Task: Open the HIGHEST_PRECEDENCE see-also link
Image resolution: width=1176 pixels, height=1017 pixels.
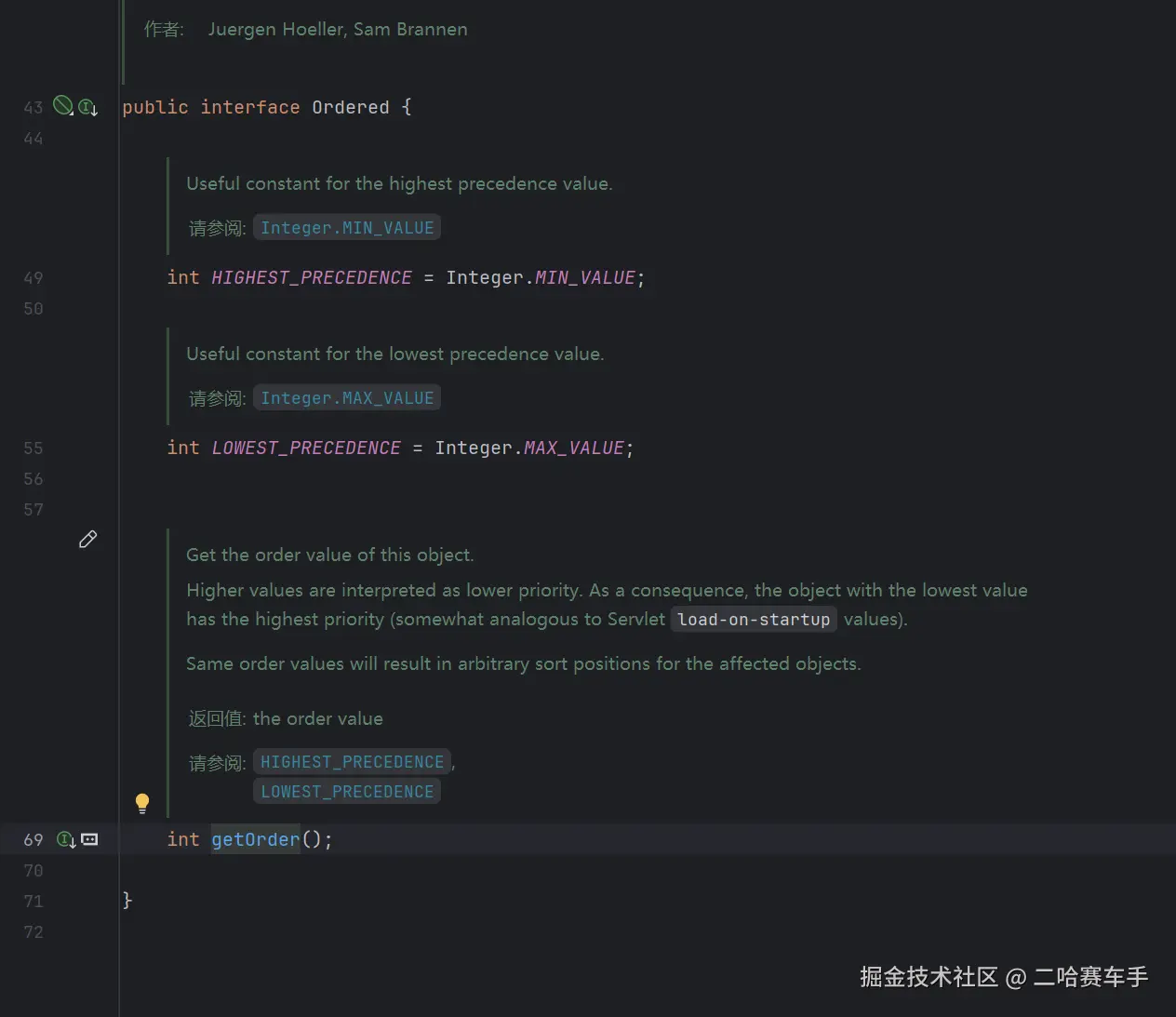Action: click(x=352, y=762)
